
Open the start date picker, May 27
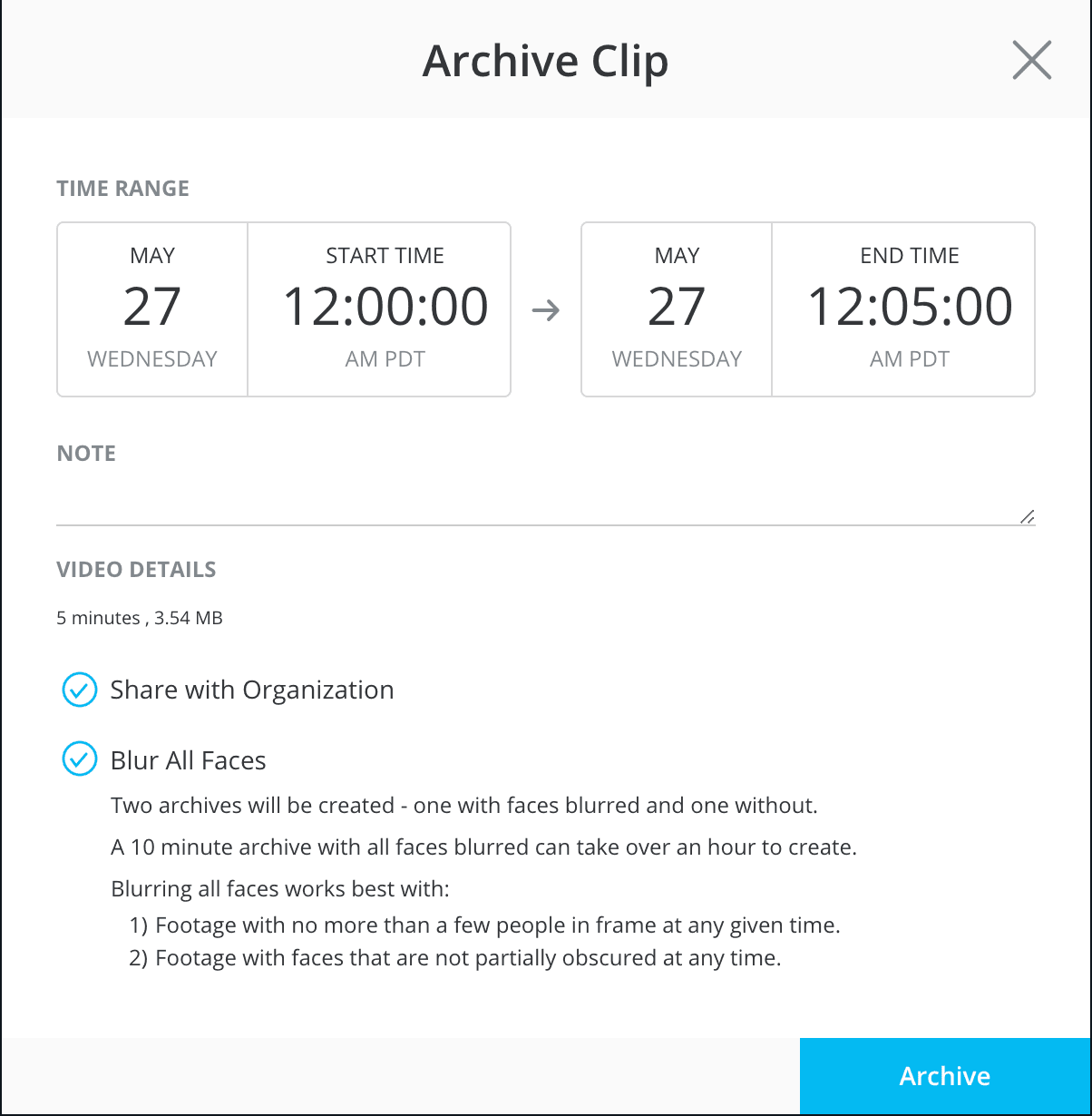coord(152,309)
